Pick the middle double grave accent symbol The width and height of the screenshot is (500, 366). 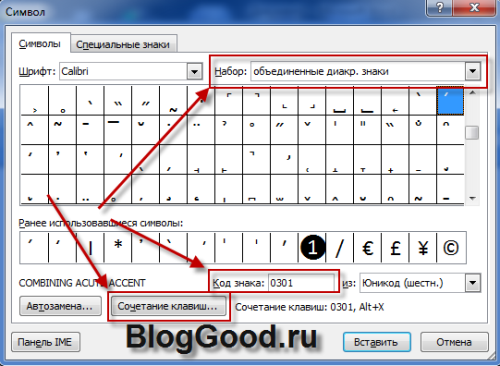pos(118,101)
